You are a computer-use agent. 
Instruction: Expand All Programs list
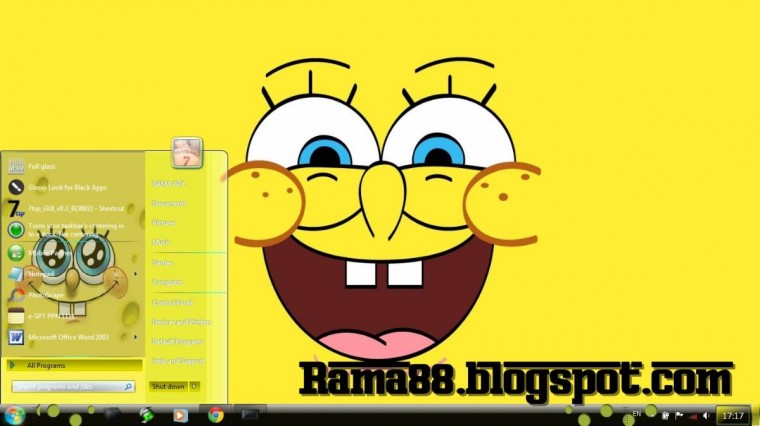(x=75, y=365)
